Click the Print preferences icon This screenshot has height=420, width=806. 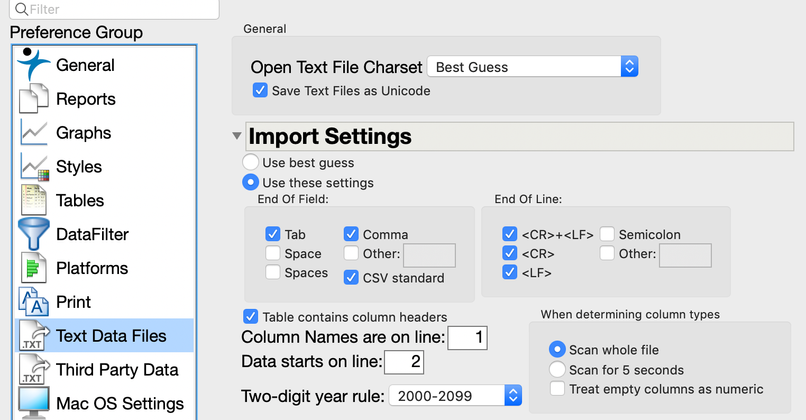[33, 302]
